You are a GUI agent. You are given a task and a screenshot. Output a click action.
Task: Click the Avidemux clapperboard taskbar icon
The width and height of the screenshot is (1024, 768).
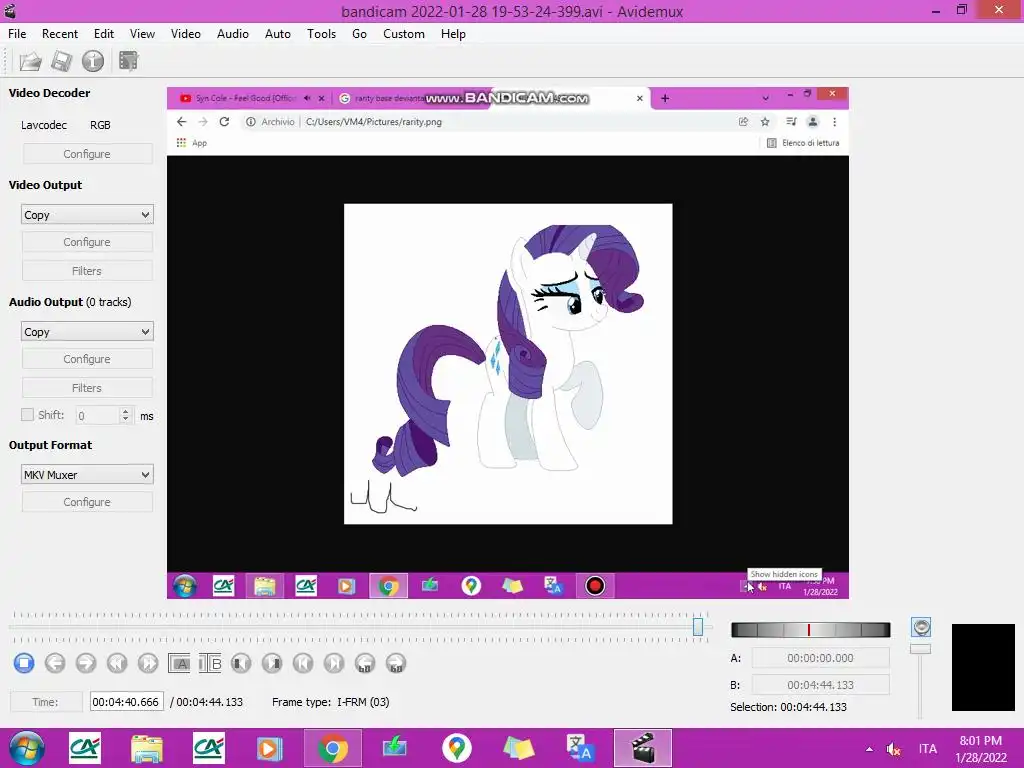click(643, 748)
